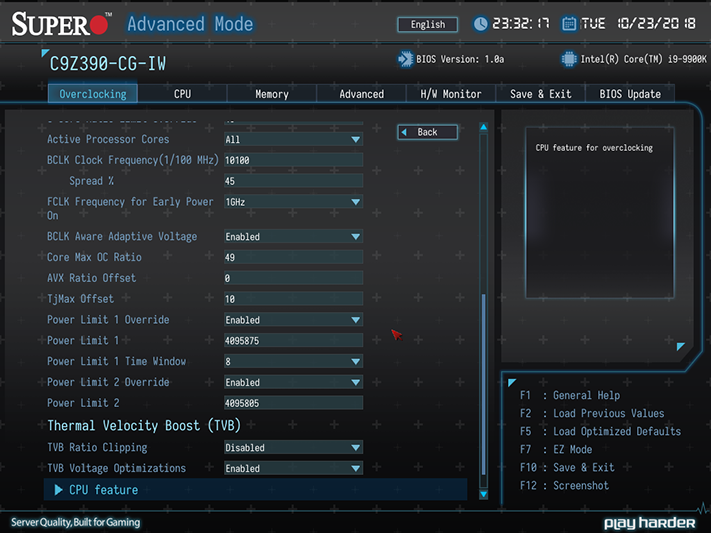Screen dimensions: 711x533
Task: Open the H/W Monitor tab
Action: pyautogui.click(x=451, y=94)
